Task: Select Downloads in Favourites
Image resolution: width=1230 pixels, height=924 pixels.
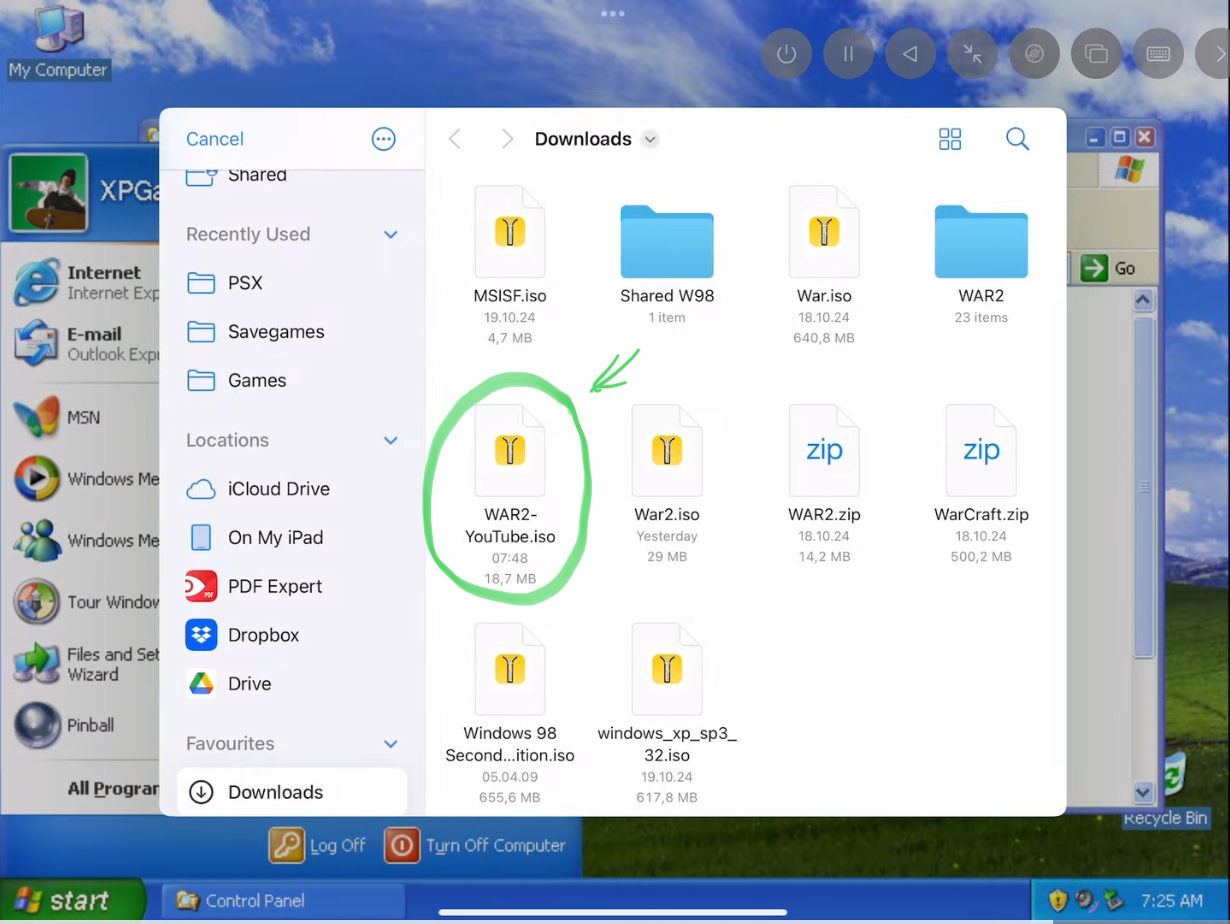Action: (292, 792)
